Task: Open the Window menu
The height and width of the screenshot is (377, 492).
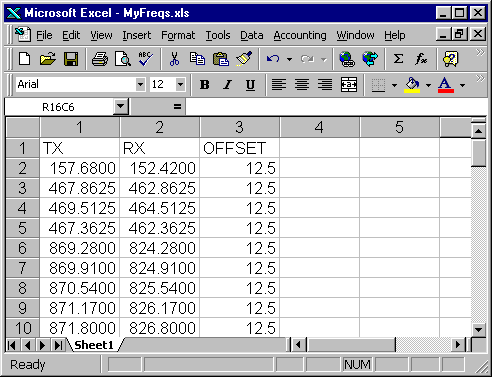Action: coord(355,35)
